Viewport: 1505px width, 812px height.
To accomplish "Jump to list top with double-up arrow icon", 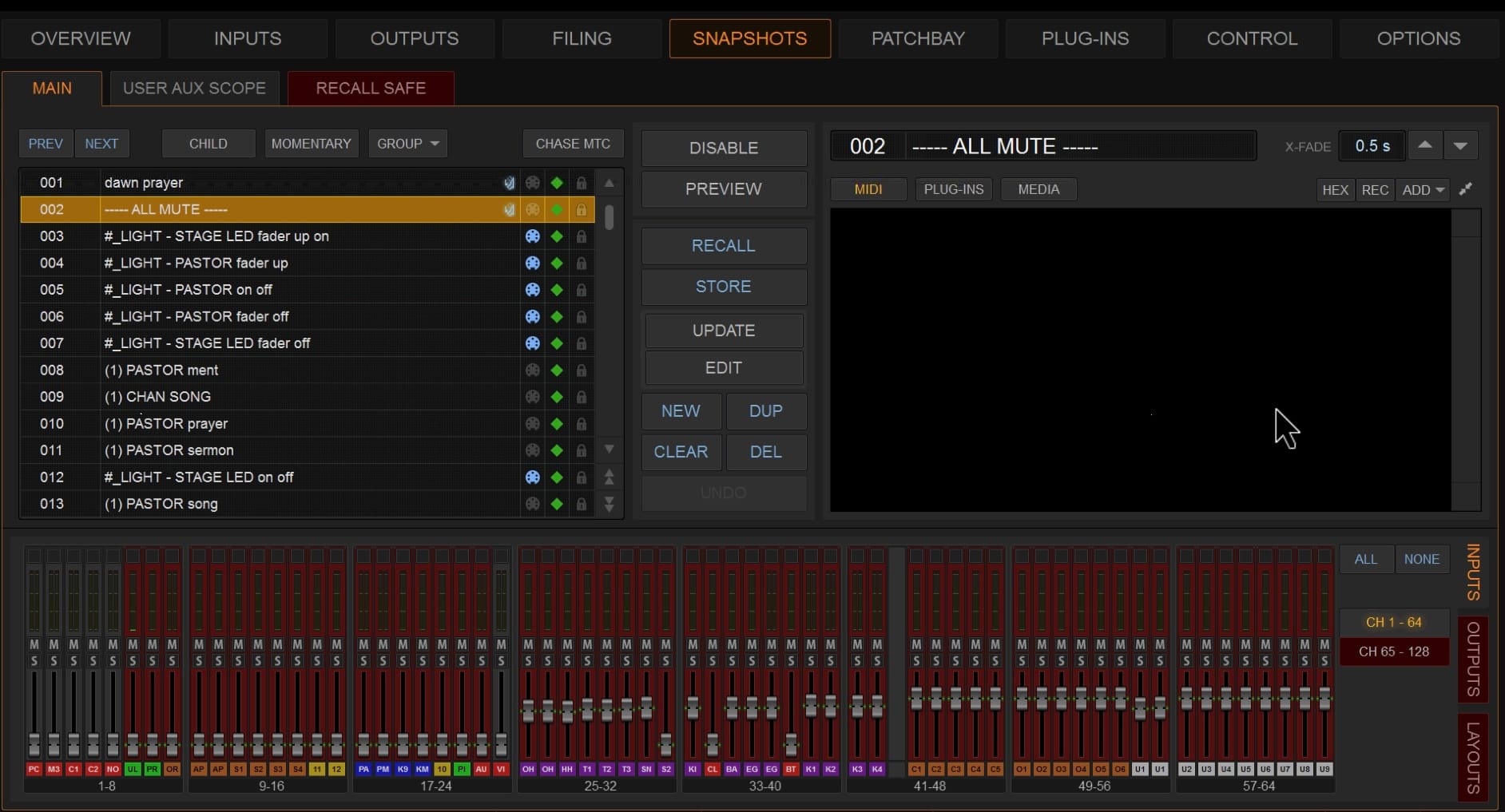I will point(609,477).
